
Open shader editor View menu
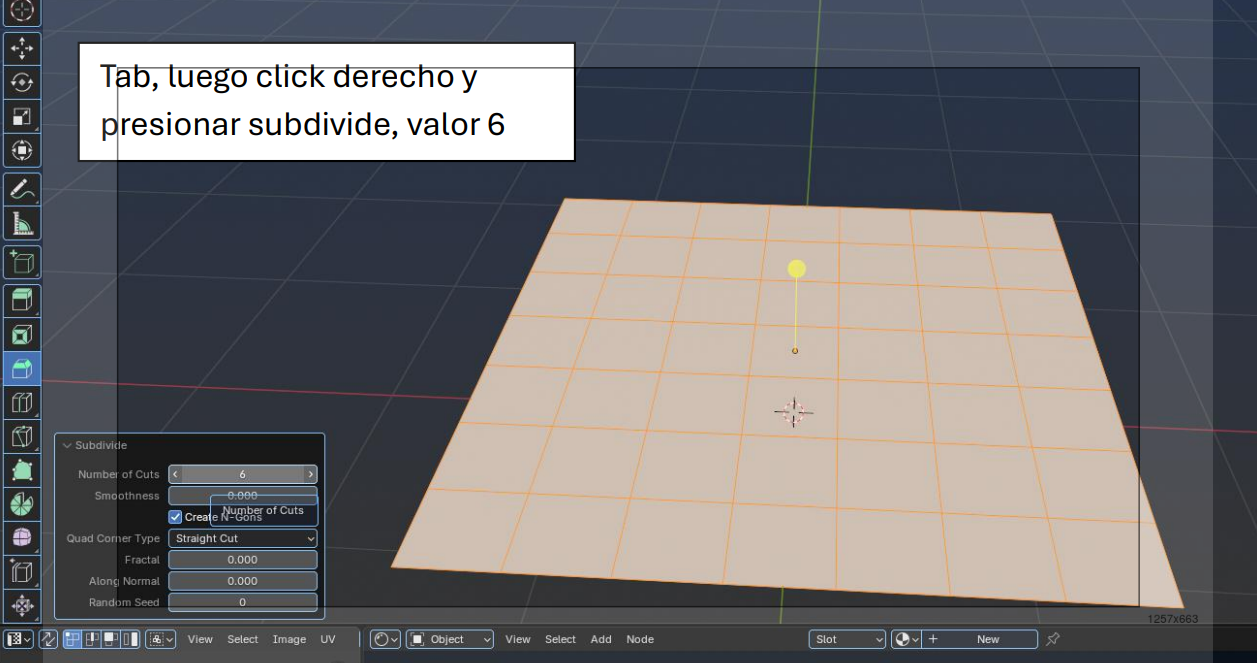(518, 639)
